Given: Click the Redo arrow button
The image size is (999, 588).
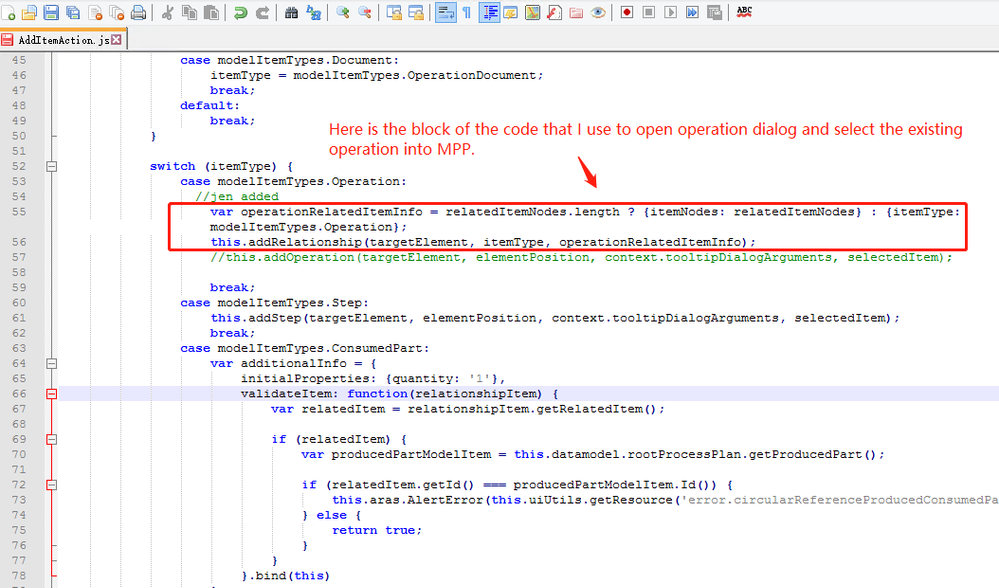Looking at the screenshot, I should (262, 13).
